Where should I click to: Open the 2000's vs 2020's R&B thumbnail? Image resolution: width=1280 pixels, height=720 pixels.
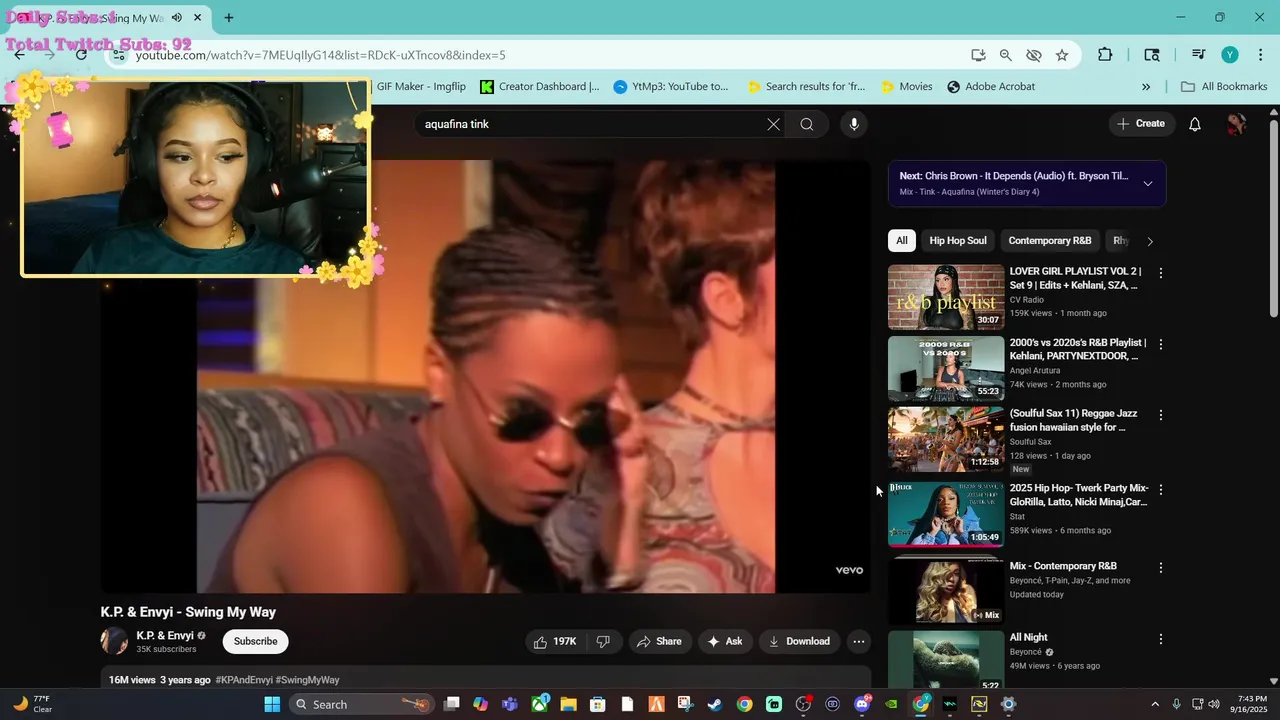point(946,368)
